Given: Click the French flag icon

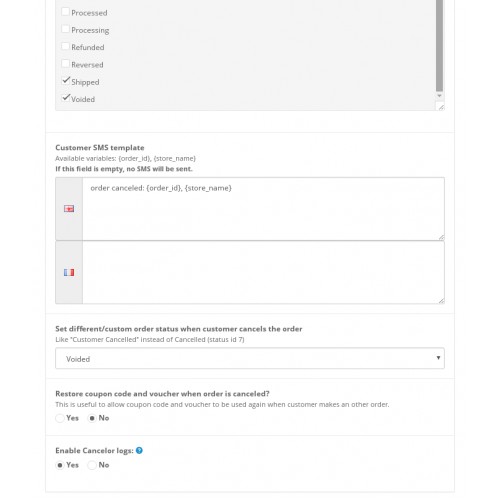Looking at the screenshot, I should [x=69, y=272].
